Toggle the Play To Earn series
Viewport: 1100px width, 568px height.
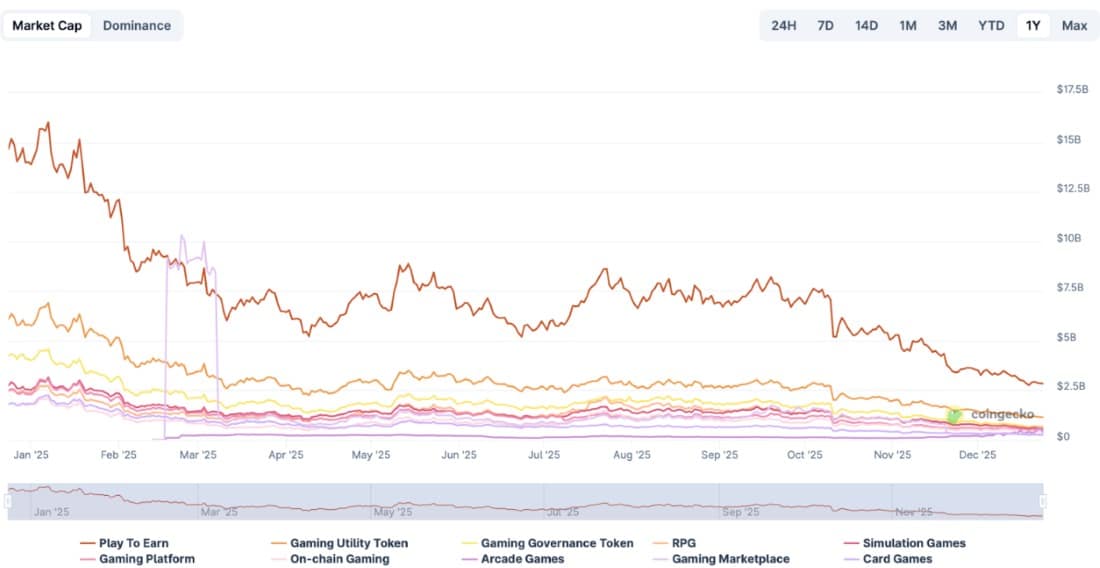pos(134,543)
